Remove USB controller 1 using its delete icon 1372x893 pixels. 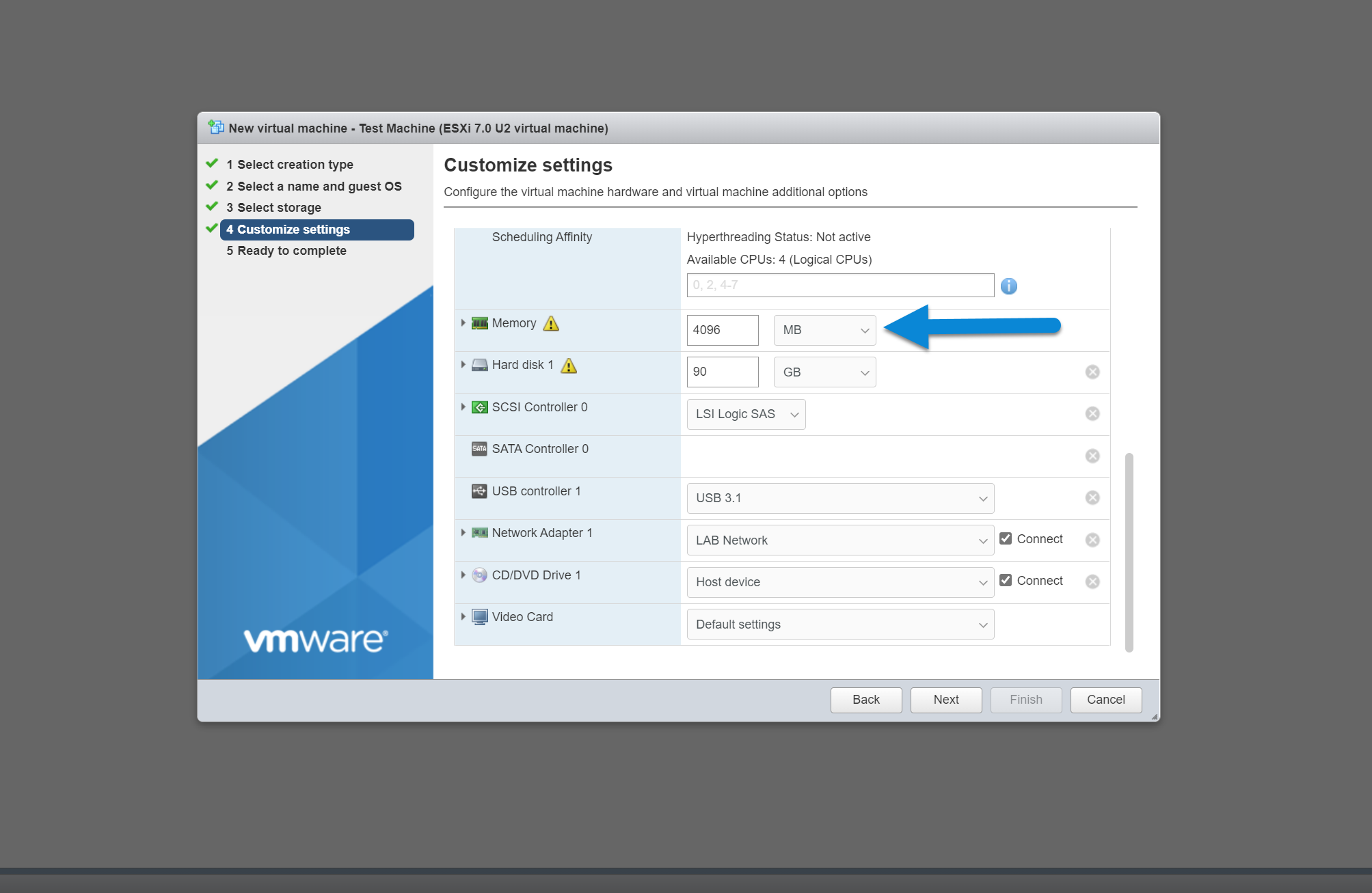[x=1092, y=497]
